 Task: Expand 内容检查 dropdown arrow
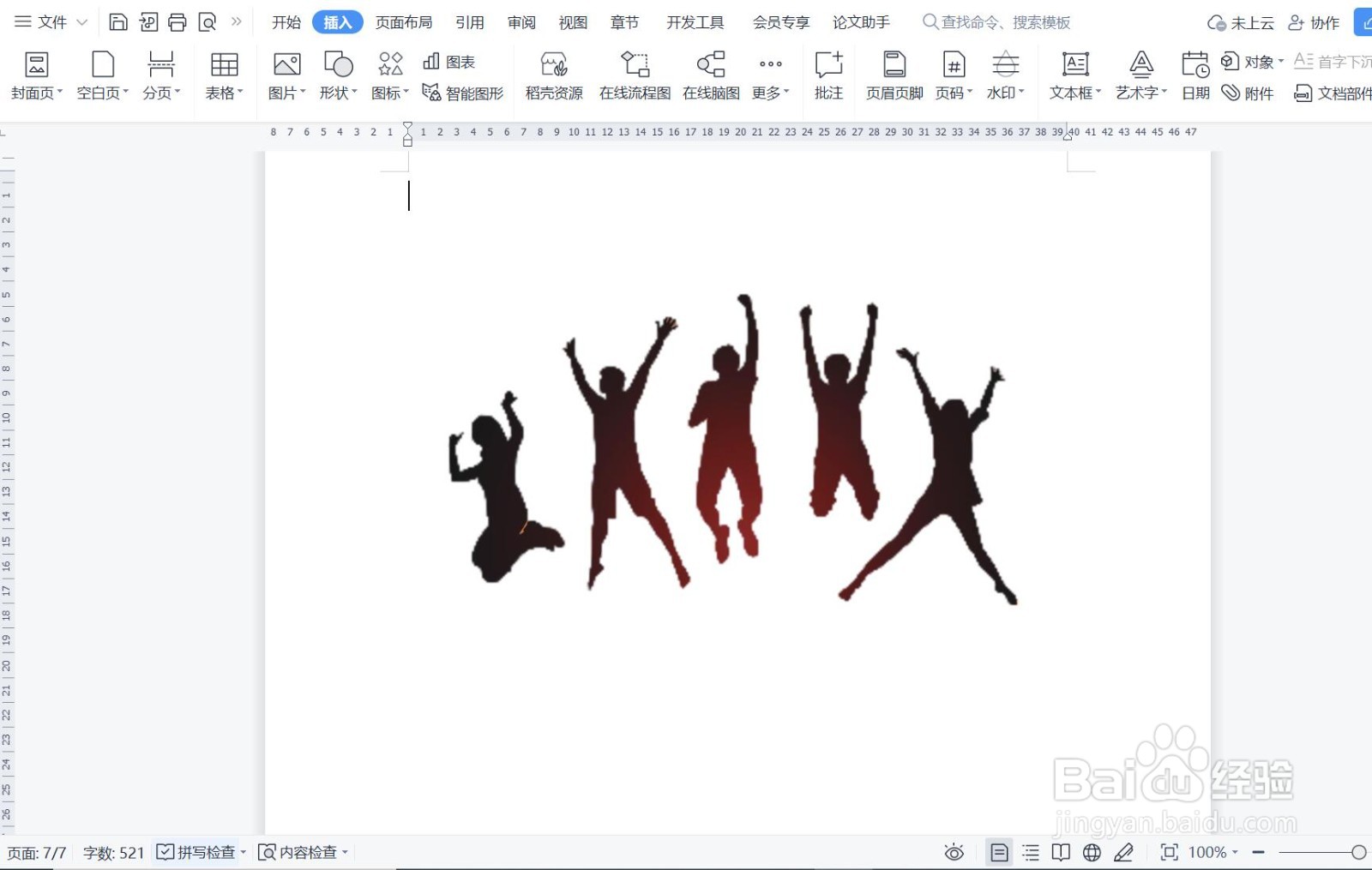click(345, 852)
